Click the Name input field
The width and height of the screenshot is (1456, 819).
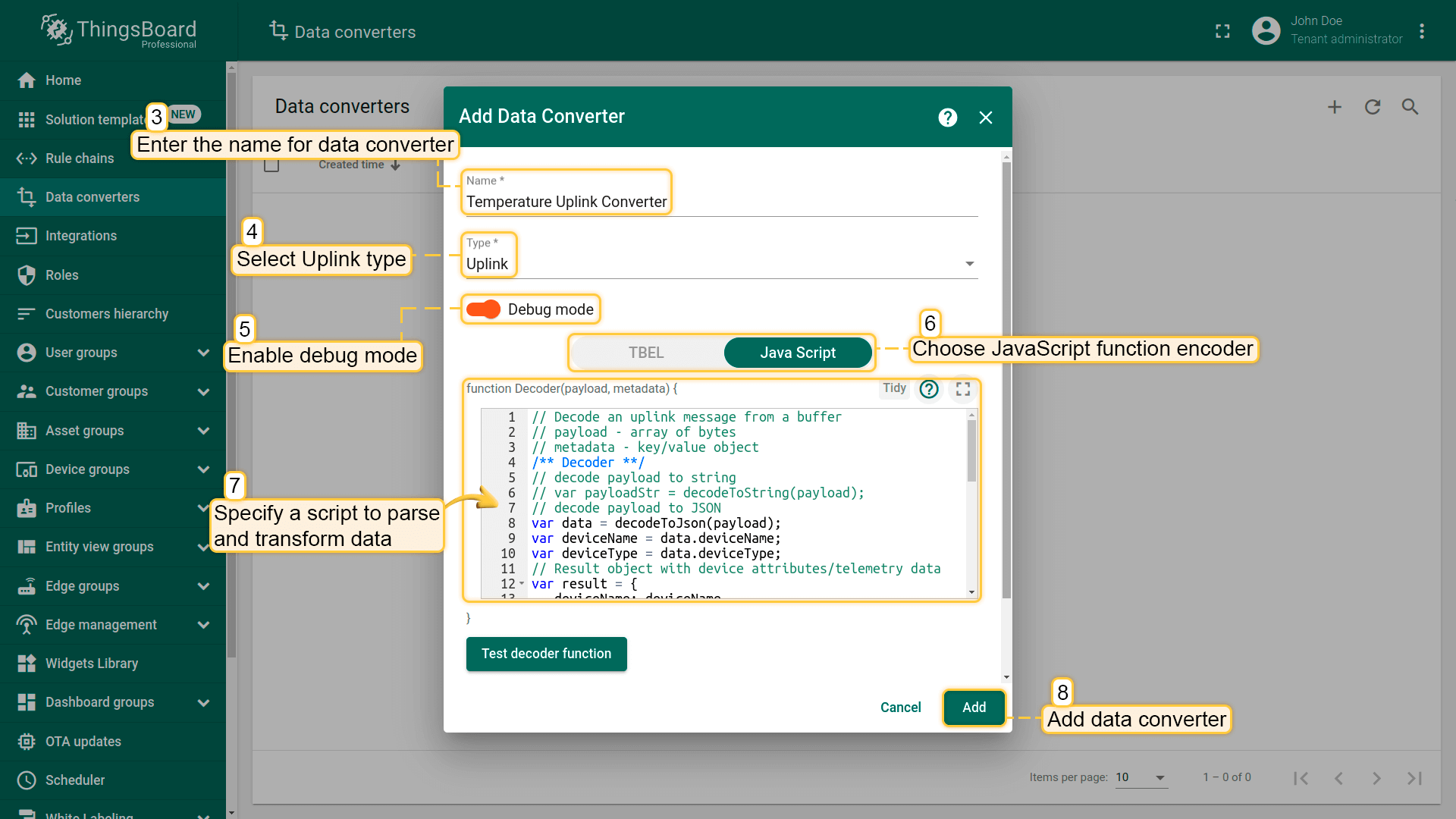719,202
